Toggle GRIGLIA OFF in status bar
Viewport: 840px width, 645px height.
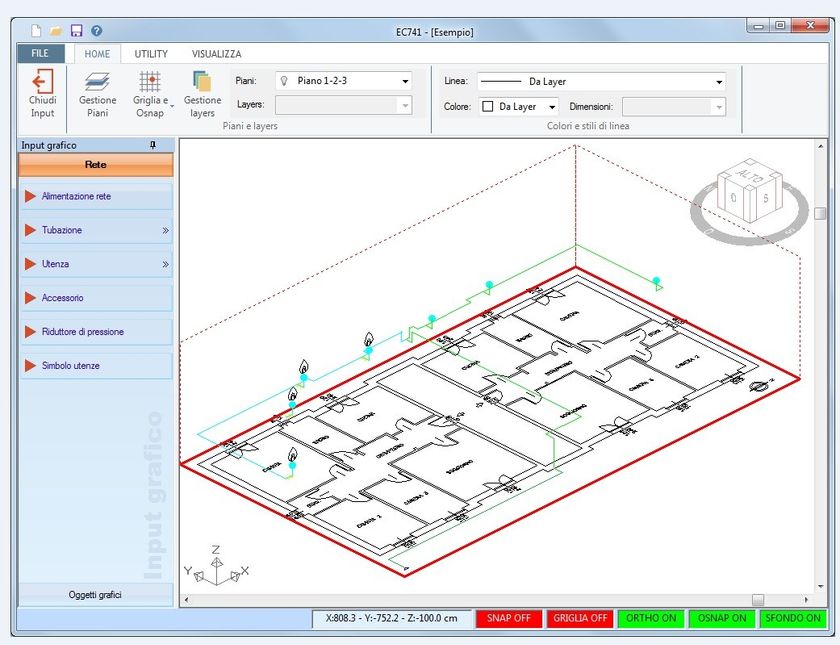580,618
